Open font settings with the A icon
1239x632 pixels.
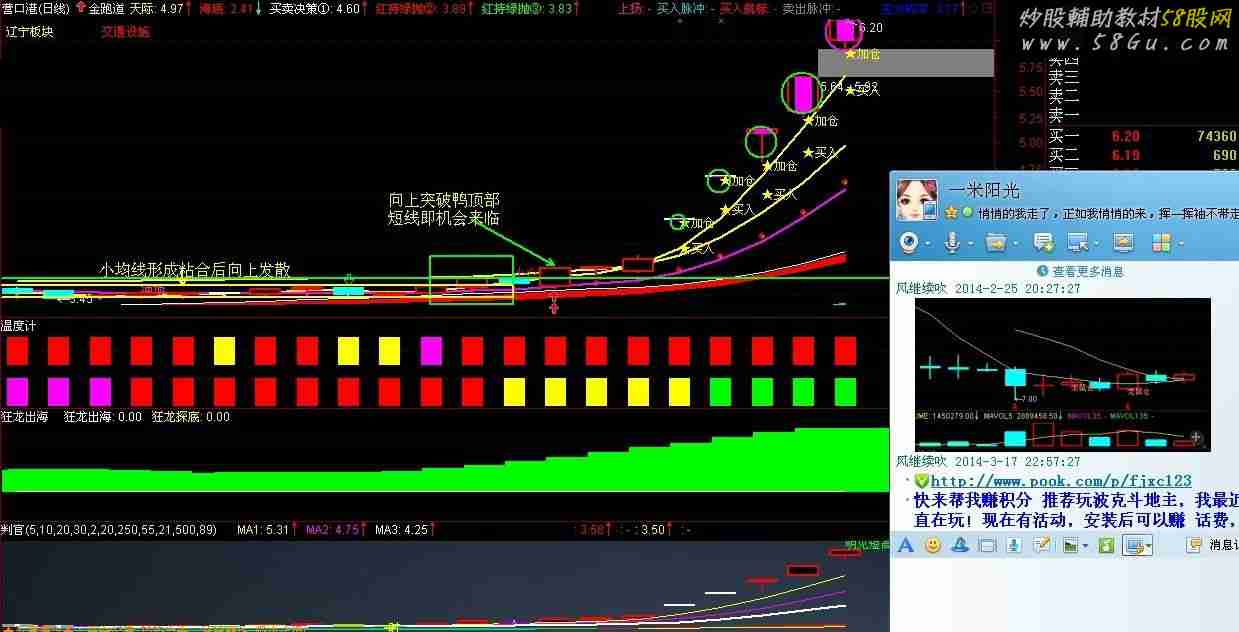[x=906, y=545]
